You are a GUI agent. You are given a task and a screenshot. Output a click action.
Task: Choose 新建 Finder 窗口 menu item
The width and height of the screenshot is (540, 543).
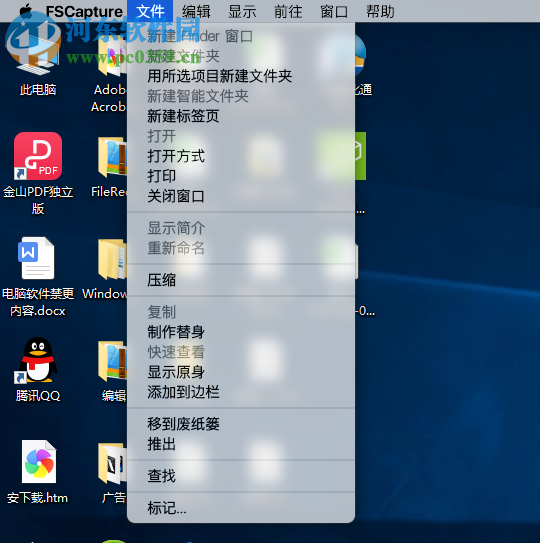241,36
